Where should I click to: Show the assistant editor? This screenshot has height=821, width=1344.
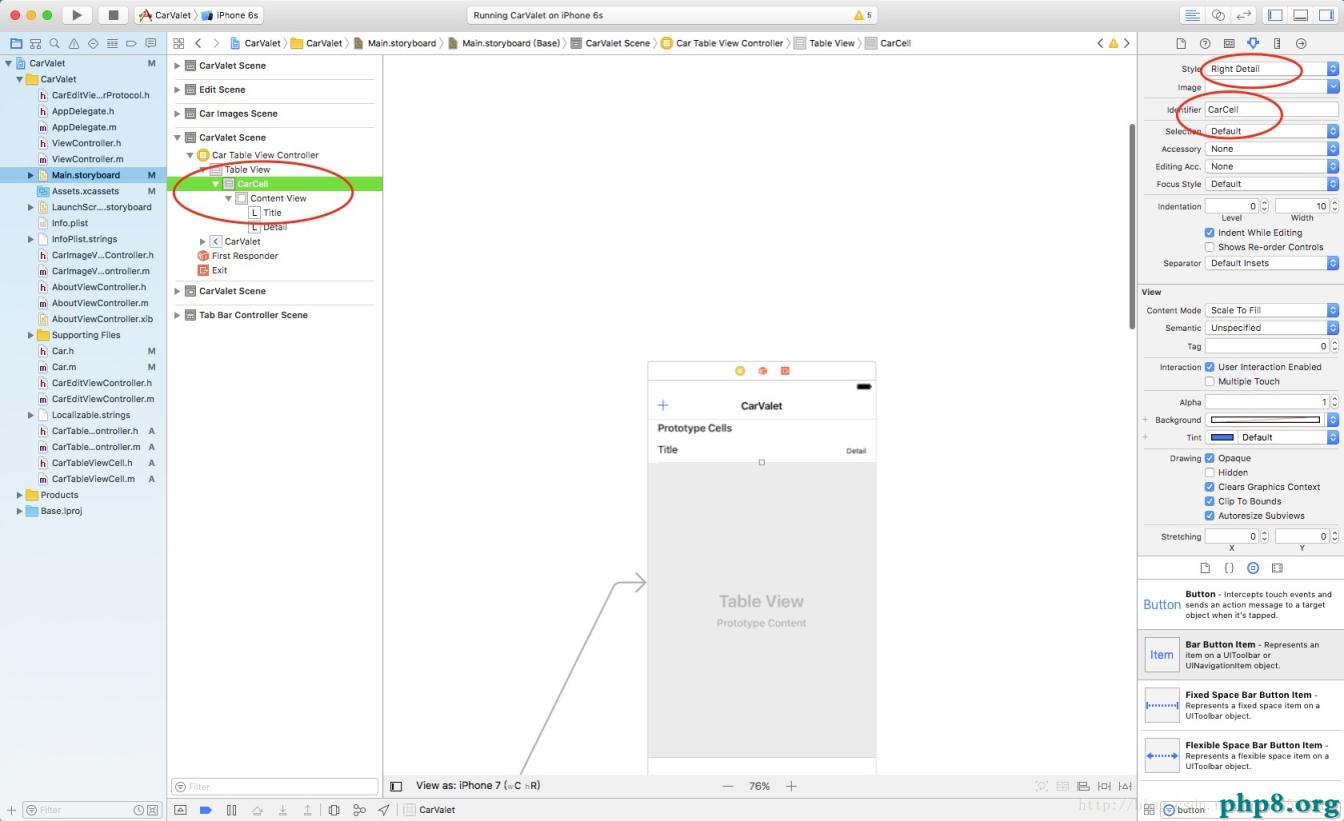pyautogui.click(x=1218, y=15)
